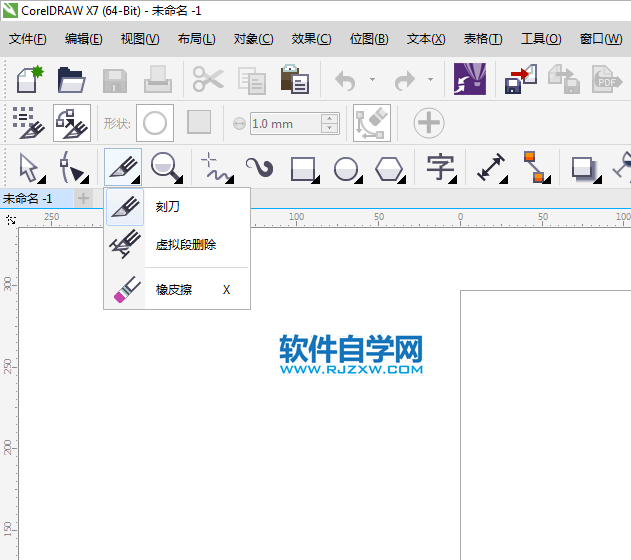The image size is (631, 560).
Task: Open the undo history dropdown arrow
Action: coord(372,80)
